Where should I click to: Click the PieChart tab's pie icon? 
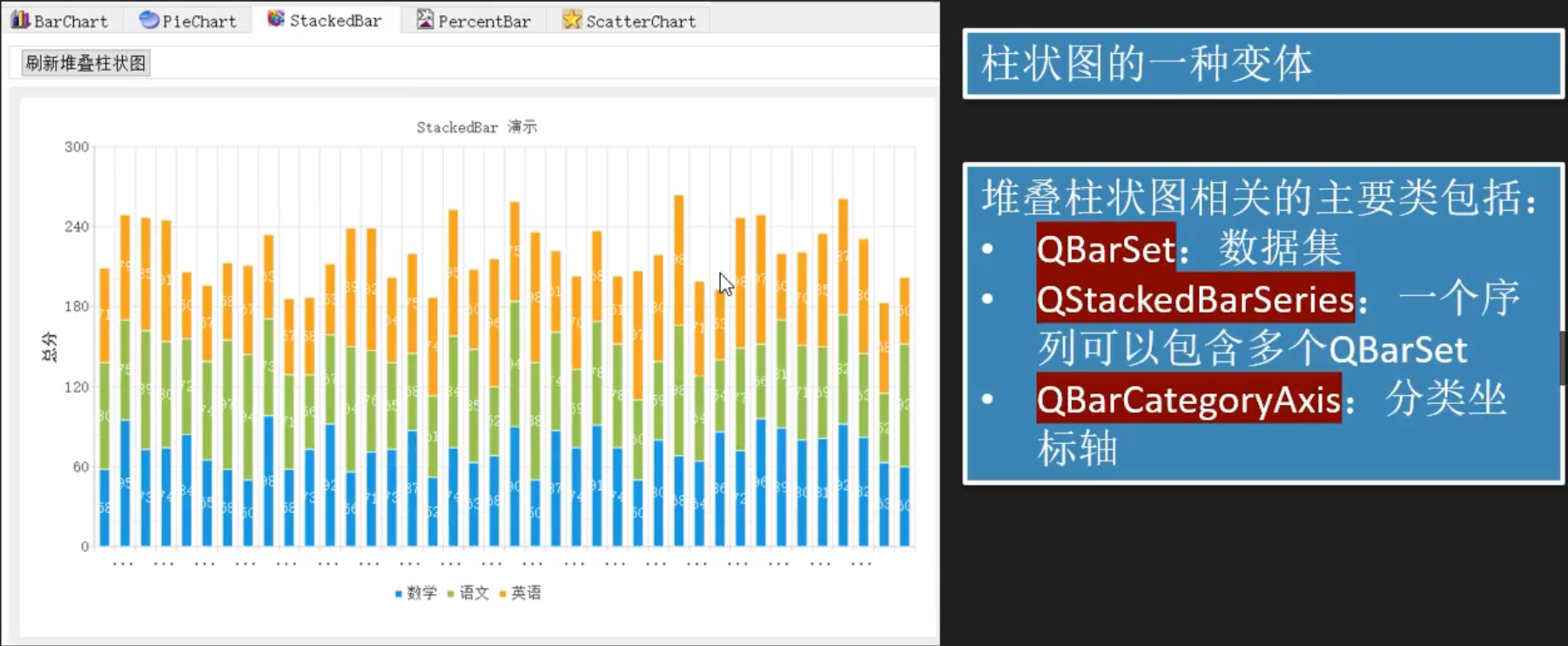pyautogui.click(x=149, y=20)
